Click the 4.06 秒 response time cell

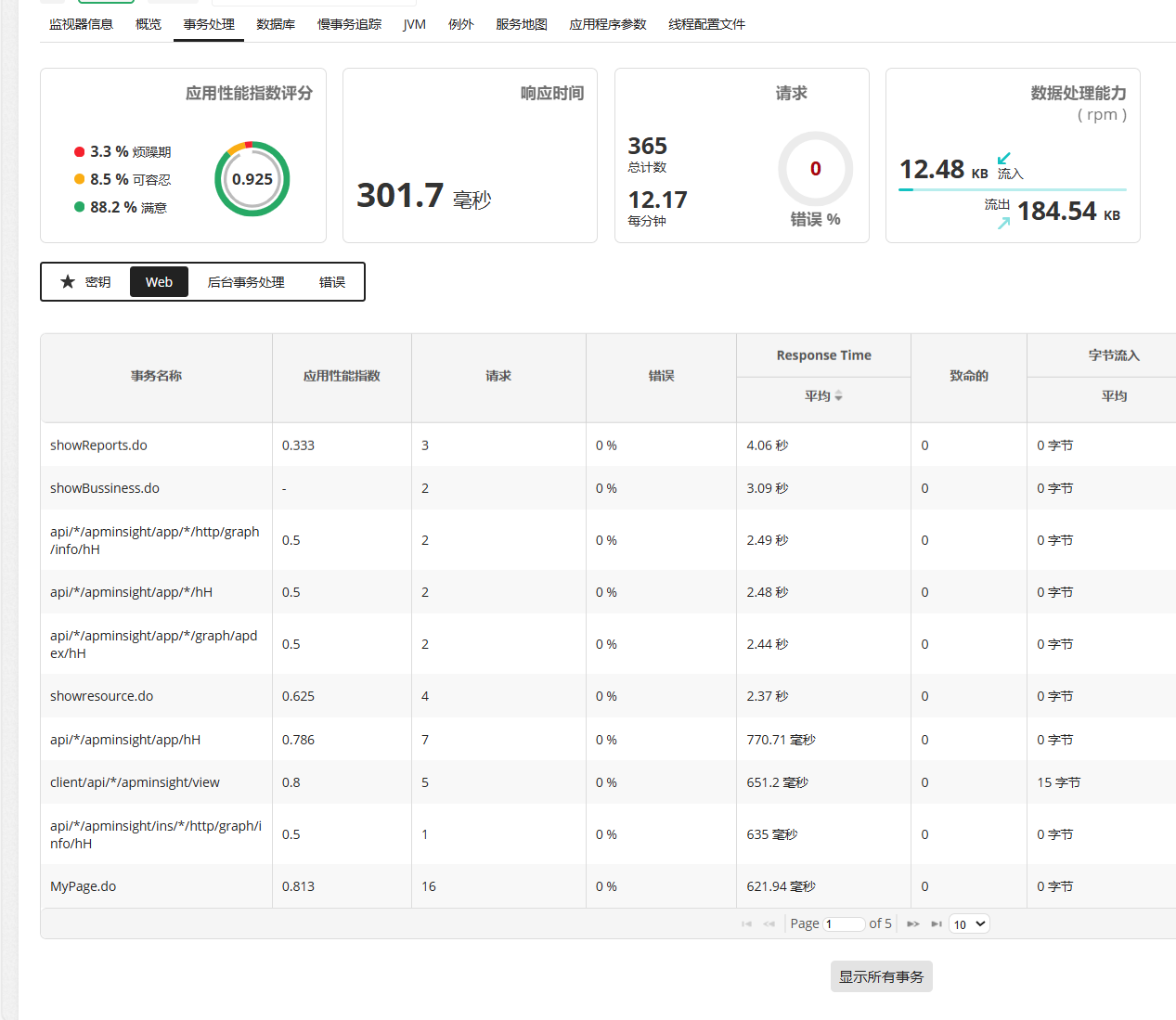pos(768,445)
